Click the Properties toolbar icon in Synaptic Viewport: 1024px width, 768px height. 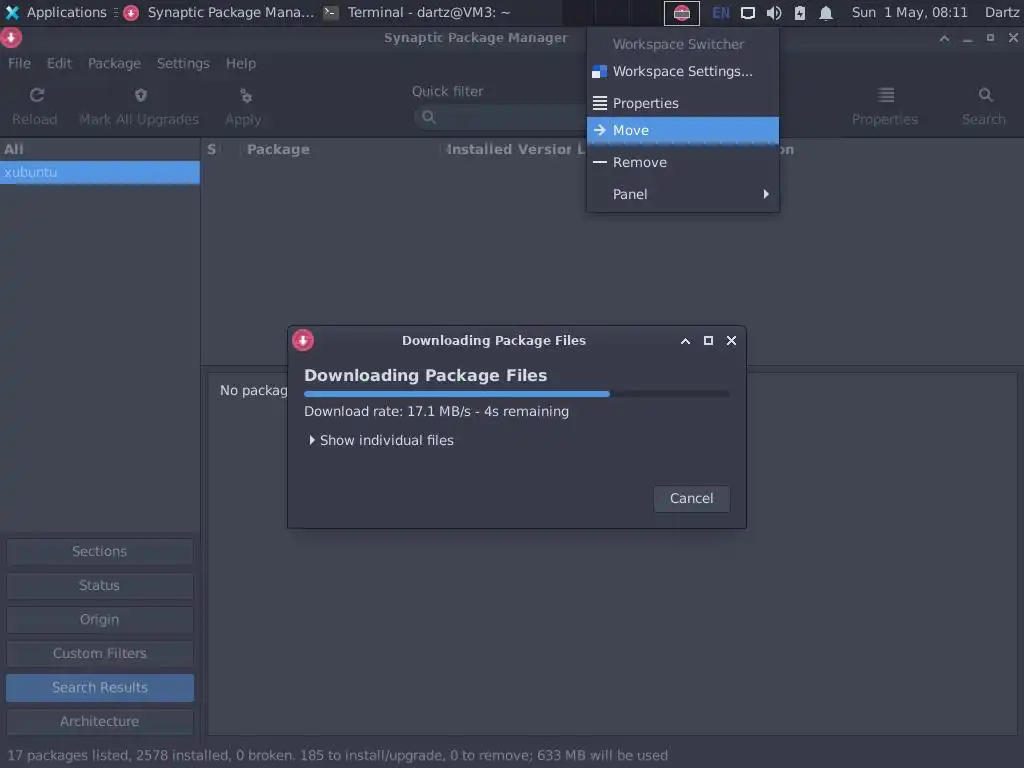[x=886, y=95]
